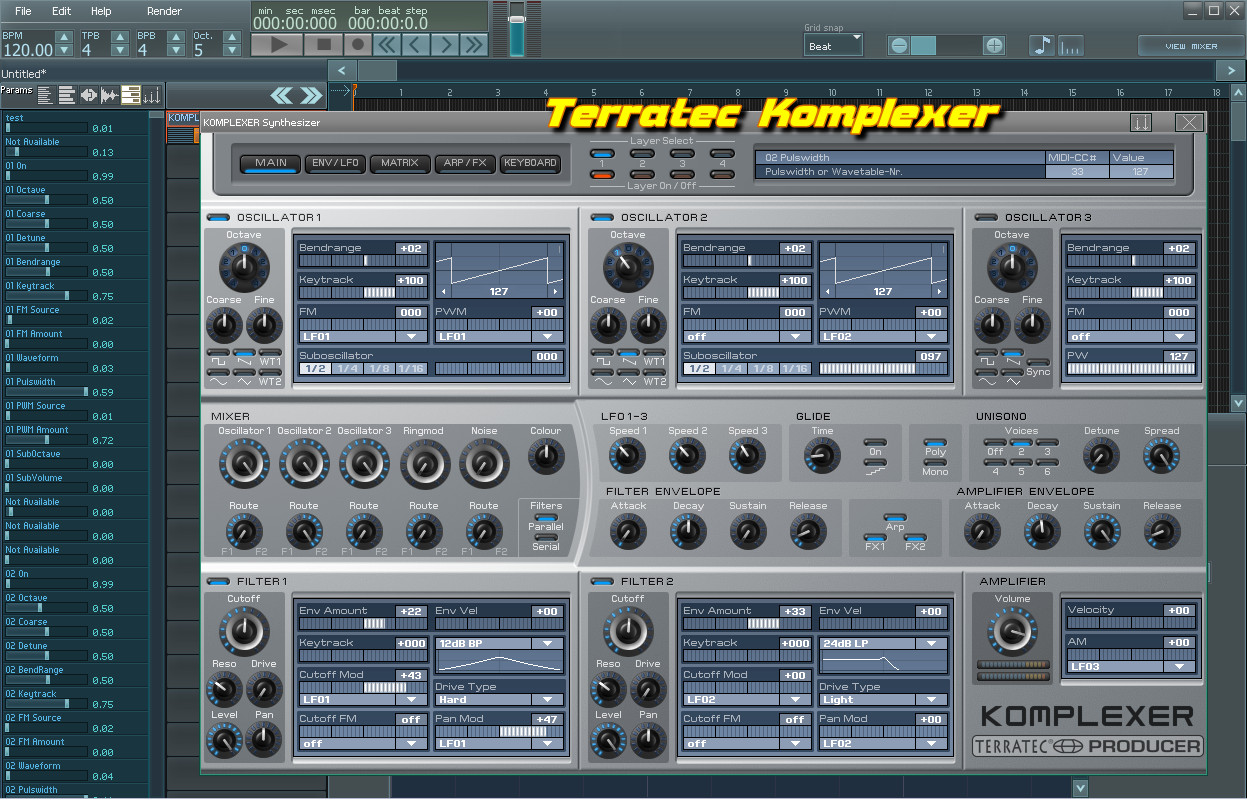Open the Render menu
This screenshot has width=1247, height=800.
[x=164, y=11]
